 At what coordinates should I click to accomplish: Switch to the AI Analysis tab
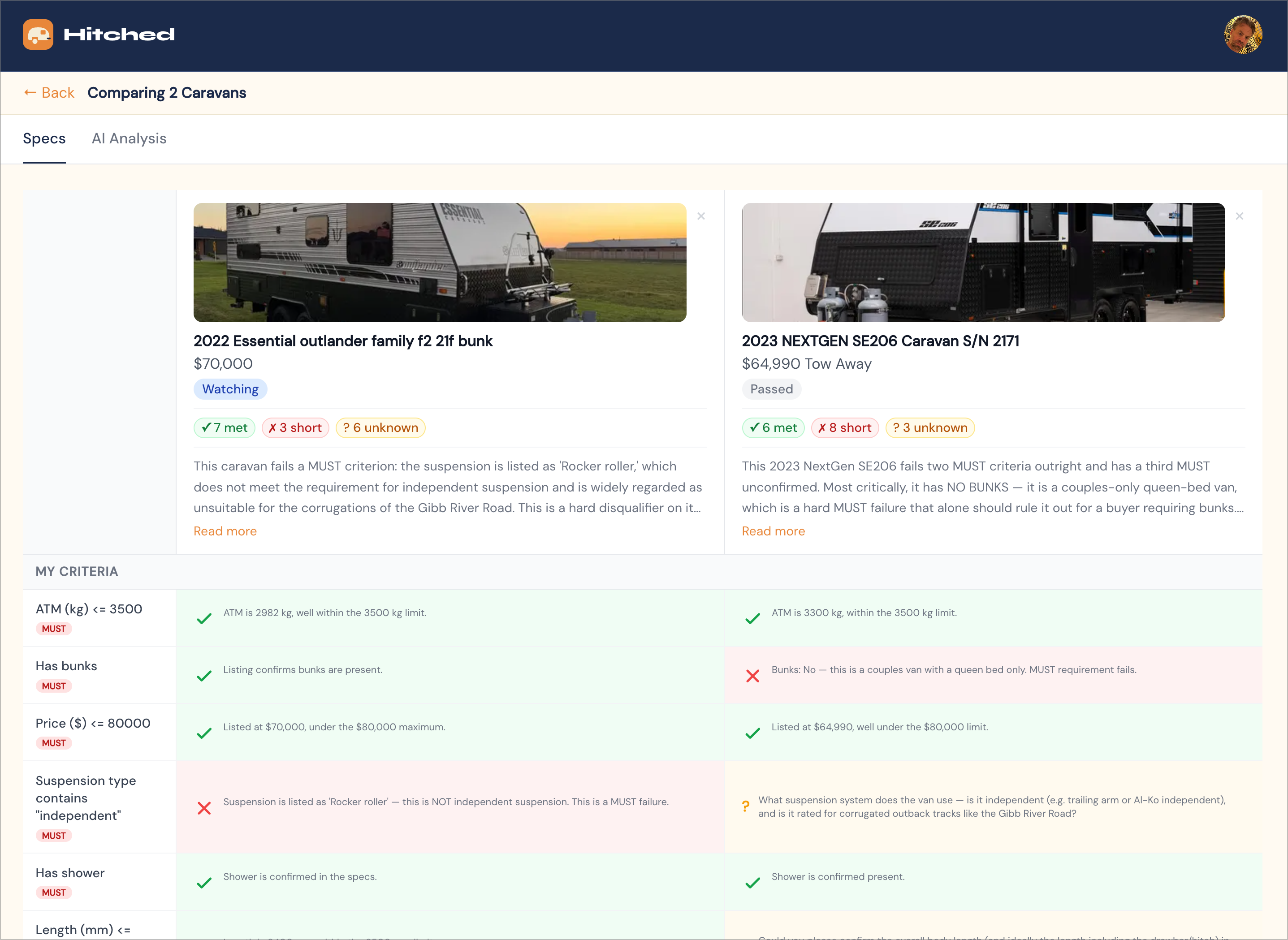tap(129, 138)
